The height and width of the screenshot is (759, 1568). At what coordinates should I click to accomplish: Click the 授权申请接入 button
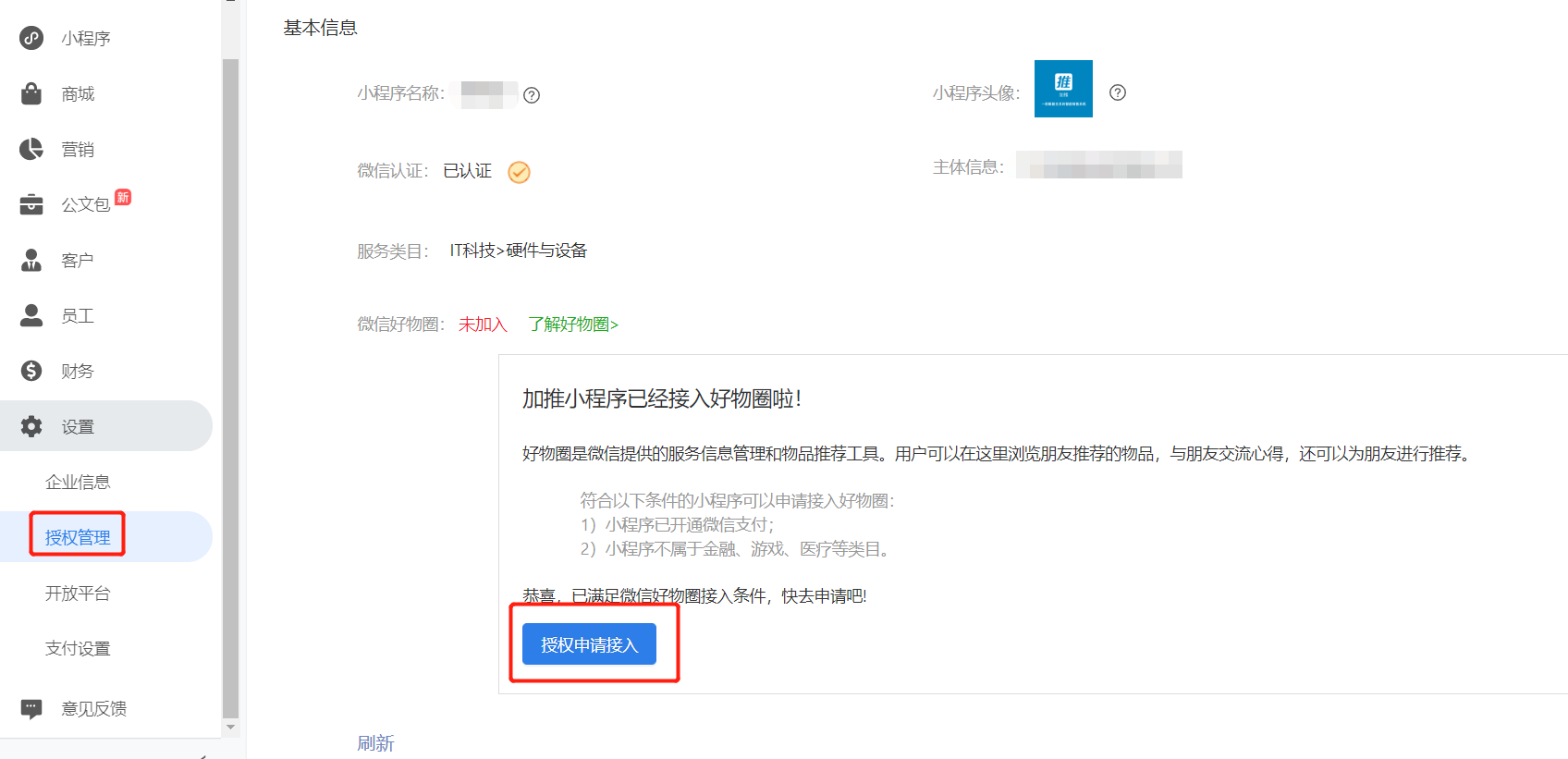pyautogui.click(x=589, y=644)
